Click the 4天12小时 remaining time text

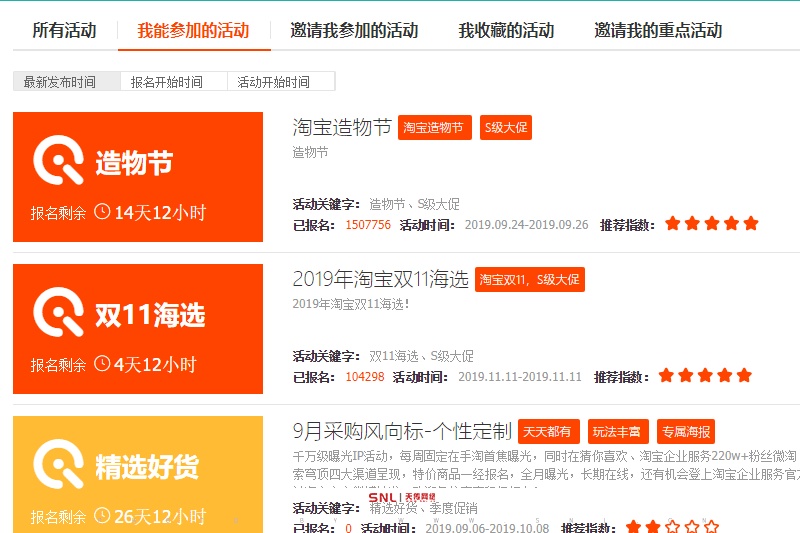point(156,365)
